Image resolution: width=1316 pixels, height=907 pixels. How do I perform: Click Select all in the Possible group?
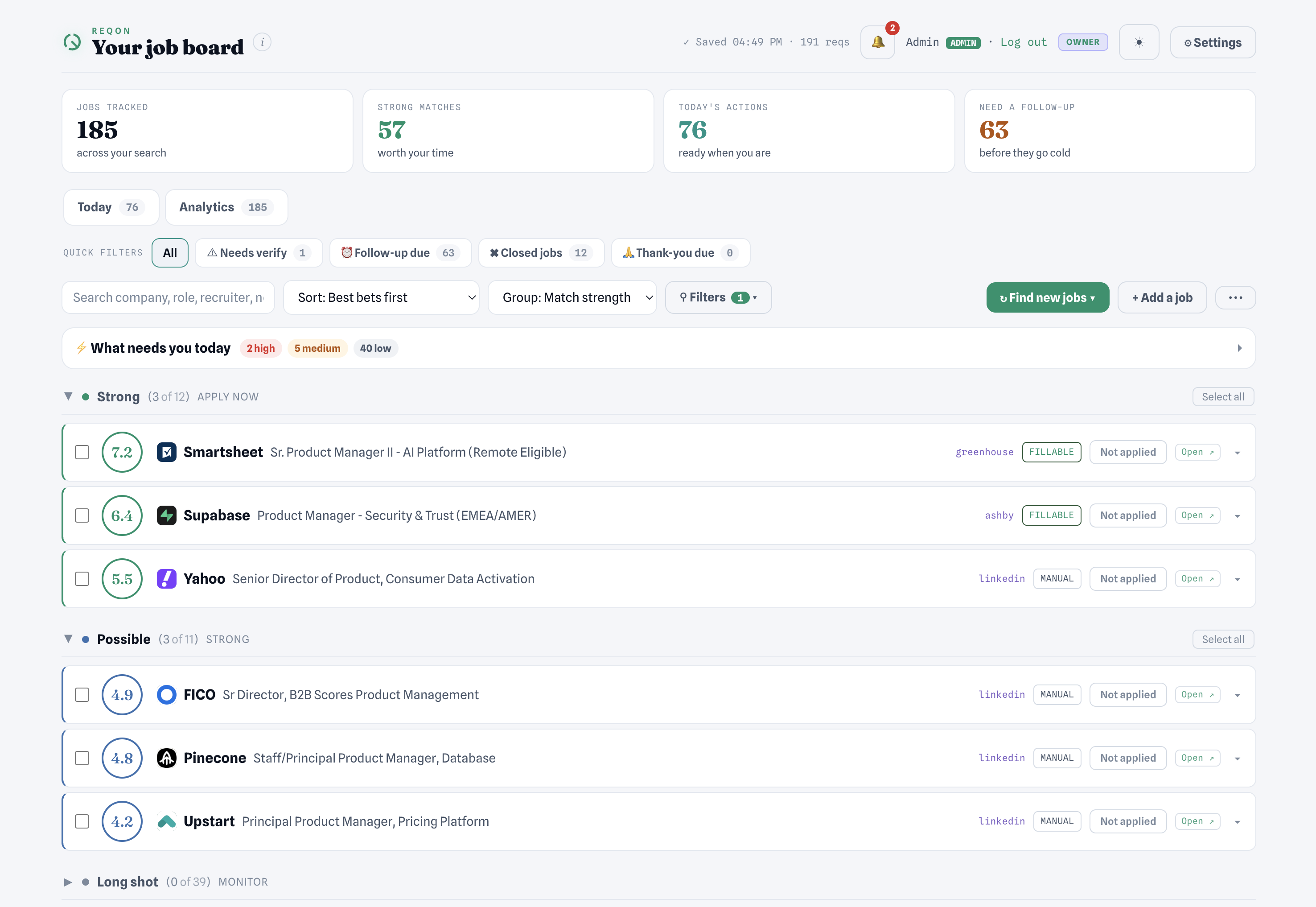pyautogui.click(x=1223, y=639)
